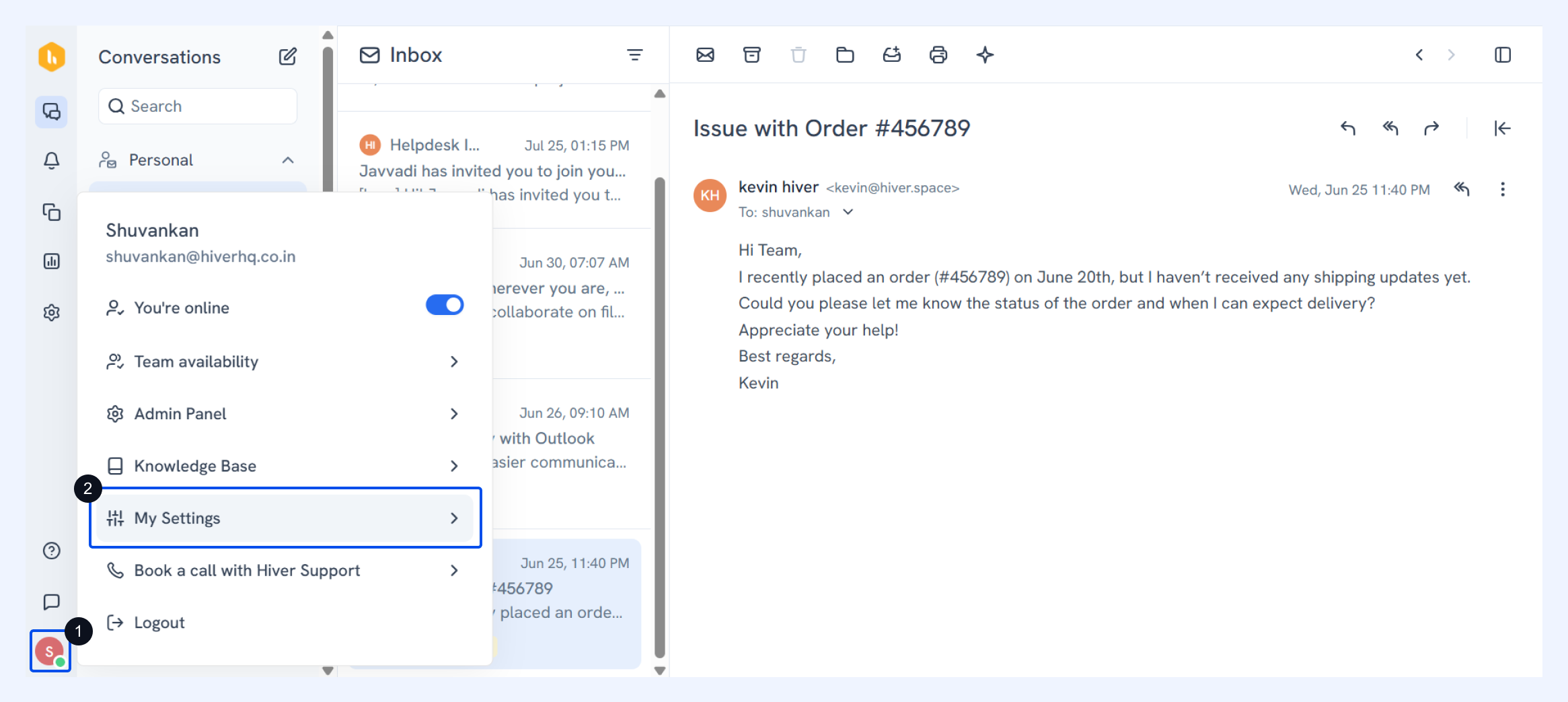1568x702 pixels.
Task: Click the mark as unread envelope icon
Action: point(705,55)
